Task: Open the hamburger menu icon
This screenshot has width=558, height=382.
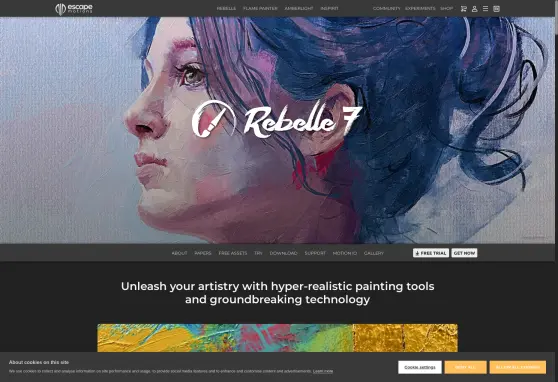Action: pyautogui.click(x=485, y=9)
